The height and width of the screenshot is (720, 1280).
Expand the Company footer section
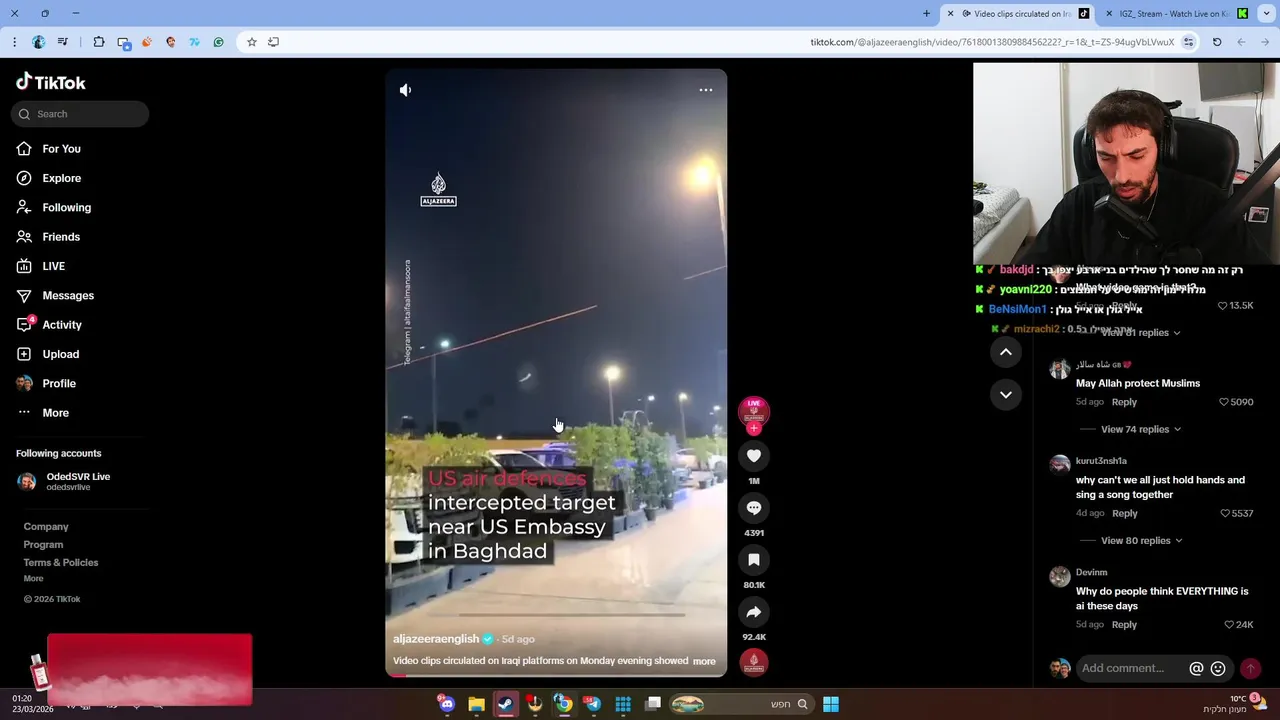46,527
